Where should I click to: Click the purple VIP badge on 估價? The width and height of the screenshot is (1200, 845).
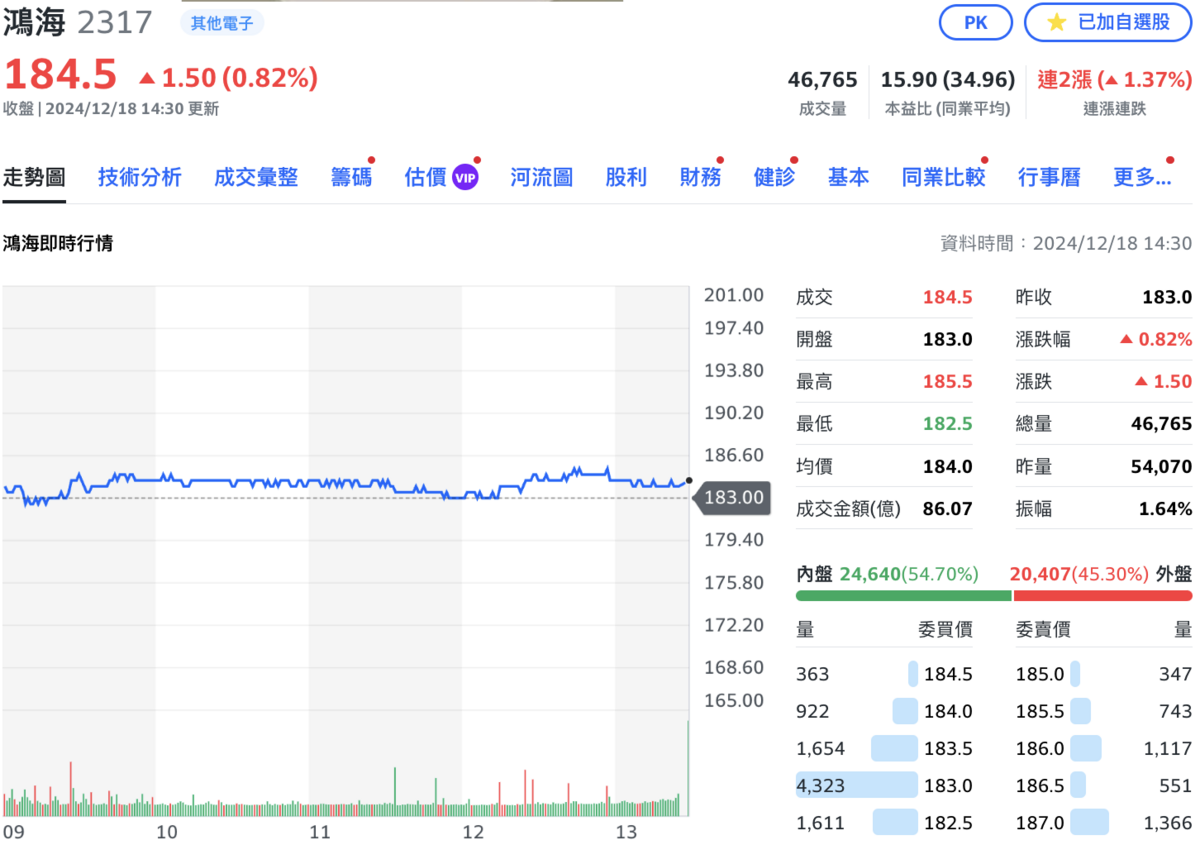point(465,178)
